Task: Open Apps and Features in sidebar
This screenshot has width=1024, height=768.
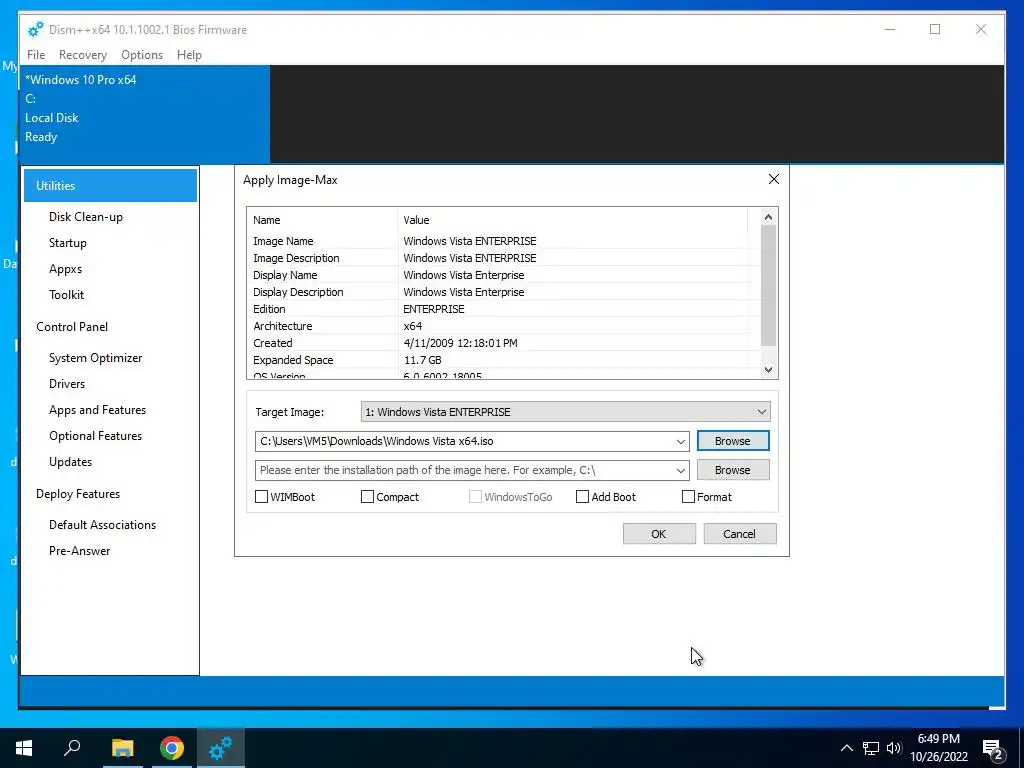Action: (x=97, y=410)
